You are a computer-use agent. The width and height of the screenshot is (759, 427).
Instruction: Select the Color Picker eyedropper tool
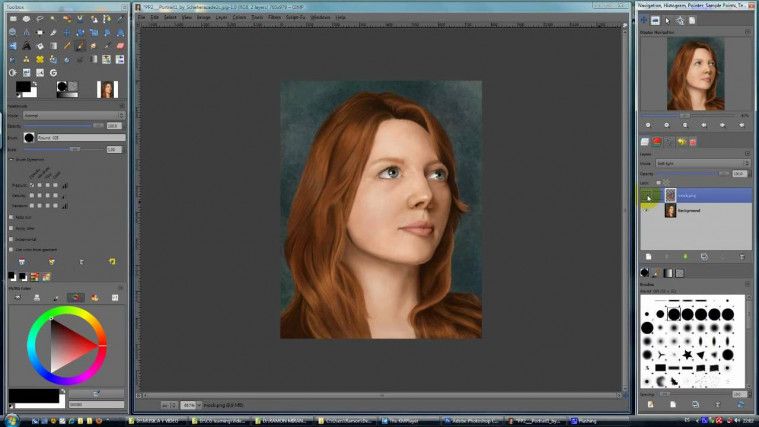point(120,19)
